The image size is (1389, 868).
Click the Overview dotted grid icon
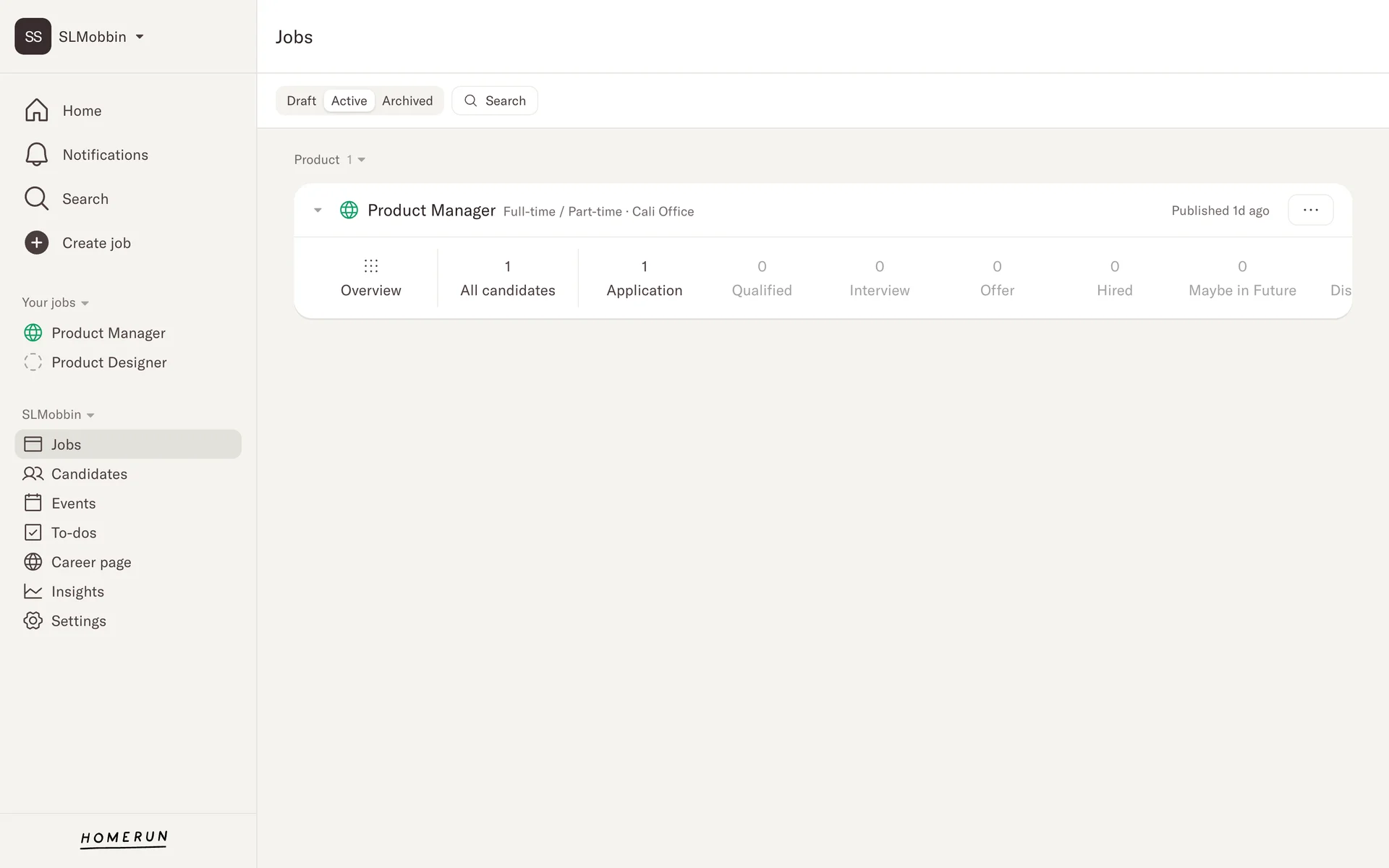[371, 266]
